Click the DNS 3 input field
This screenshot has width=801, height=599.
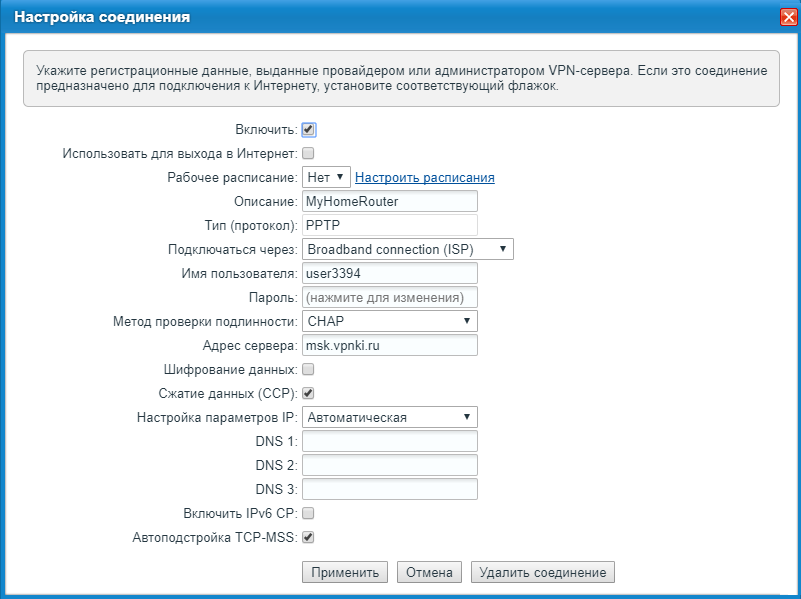(x=389, y=489)
